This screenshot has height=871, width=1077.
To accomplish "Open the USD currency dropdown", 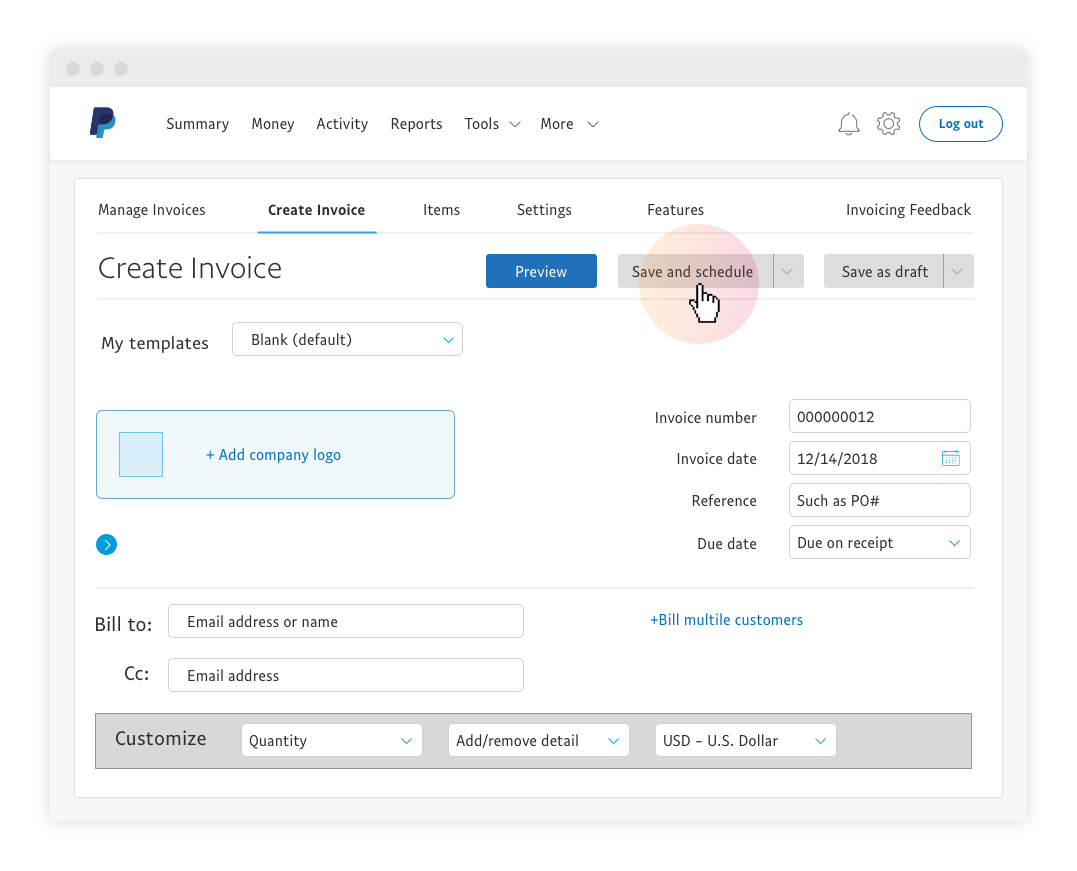I will pyautogui.click(x=745, y=741).
